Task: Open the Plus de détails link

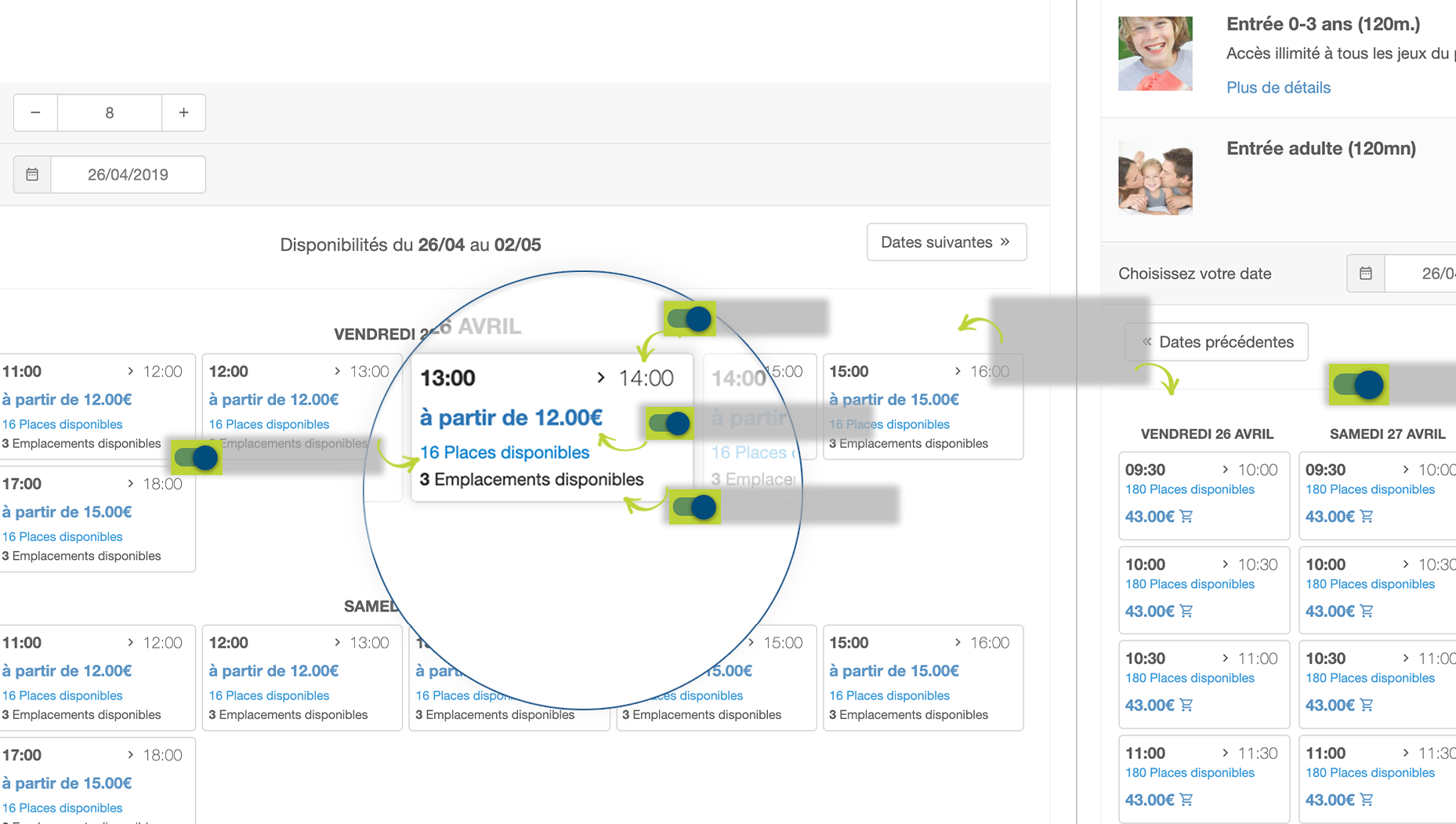Action: click(x=1278, y=87)
